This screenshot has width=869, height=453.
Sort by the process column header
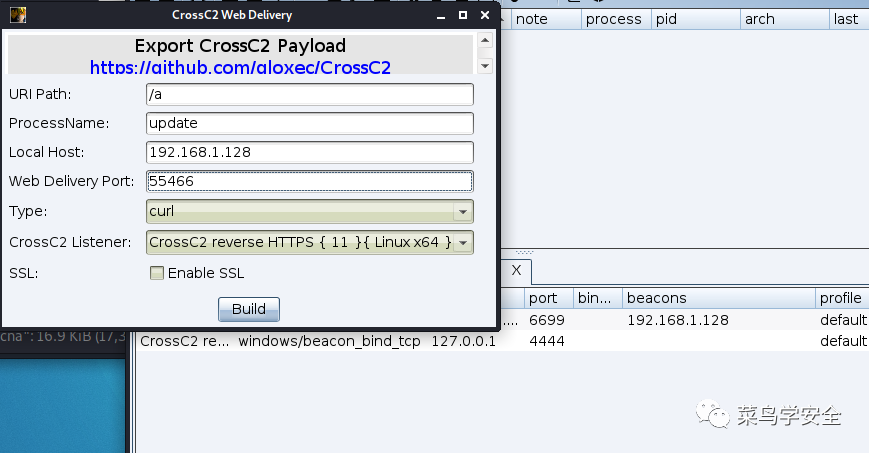[616, 19]
